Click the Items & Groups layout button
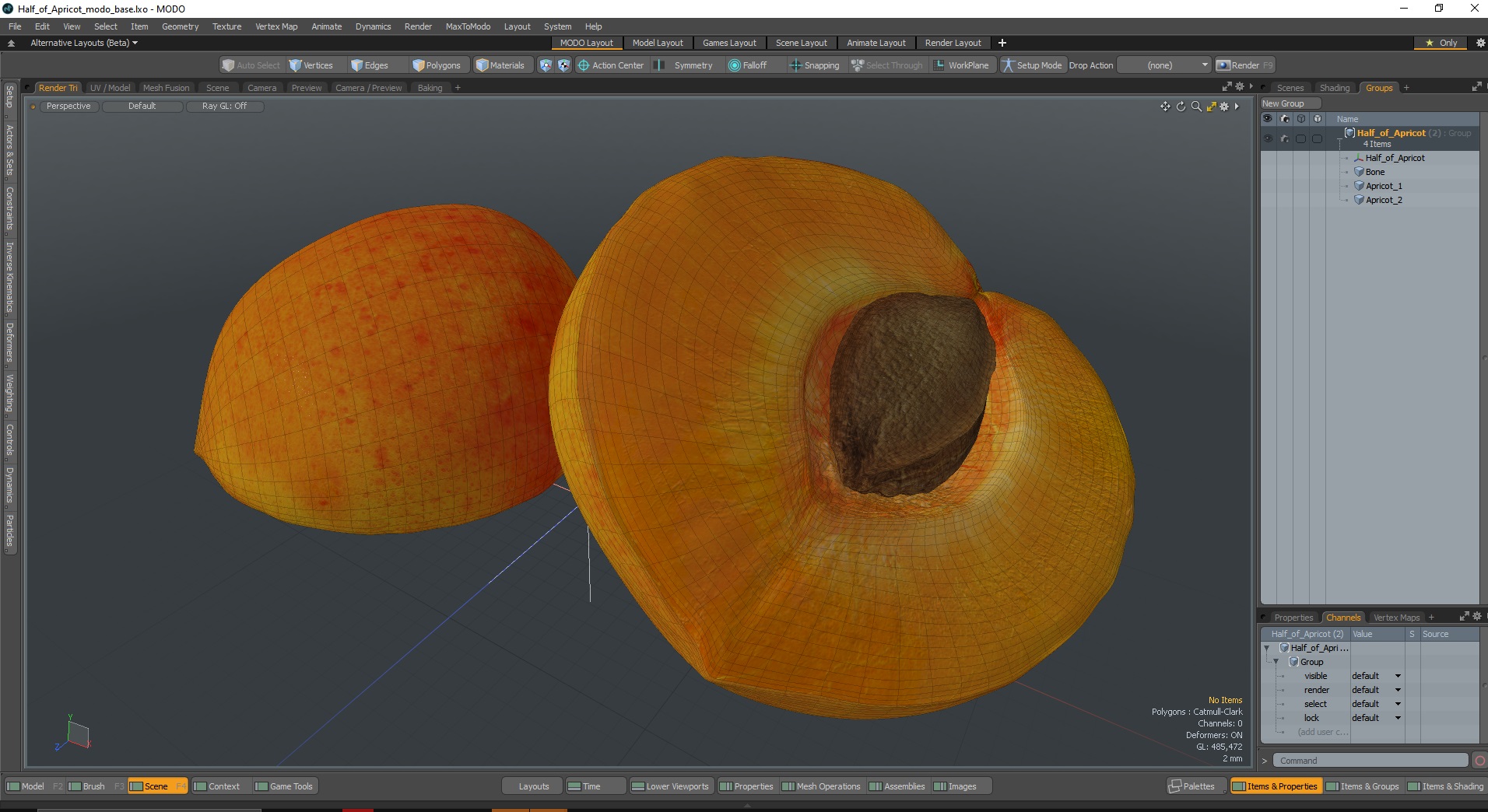The height and width of the screenshot is (812, 1488). tap(1362, 786)
